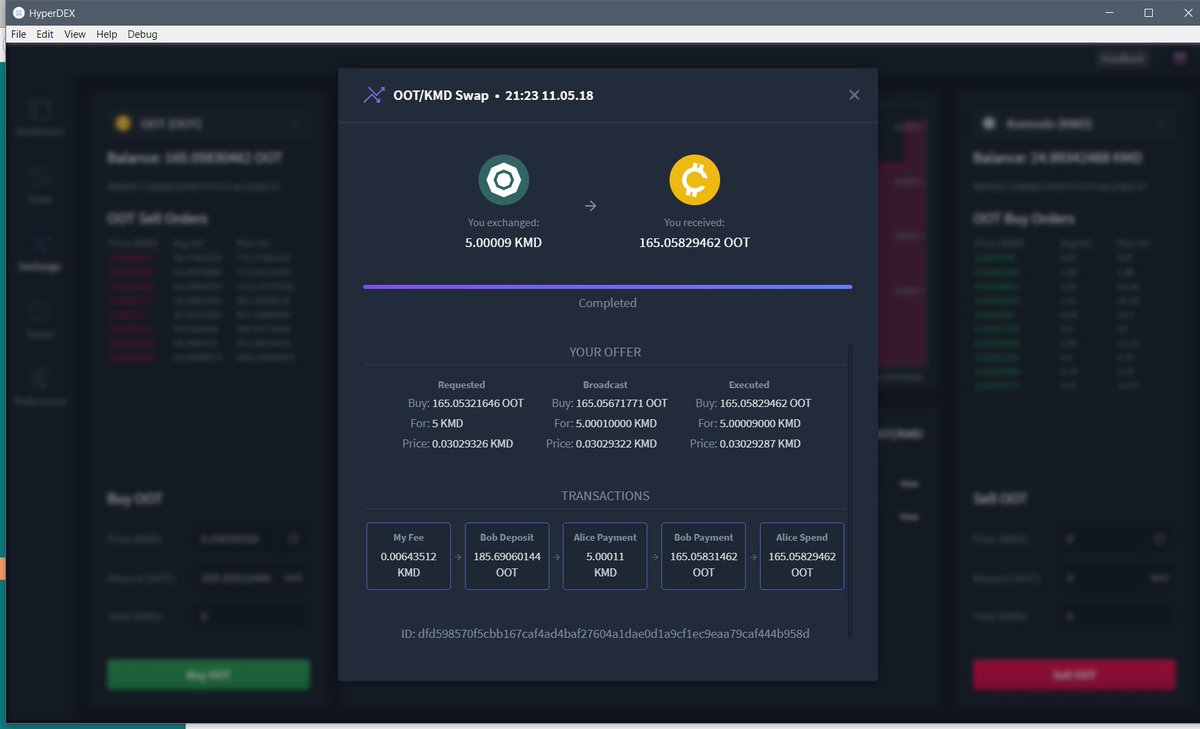The image size is (1200, 729).
Task: Click the 'YOUR OFFER' section heading
Action: [605, 352]
